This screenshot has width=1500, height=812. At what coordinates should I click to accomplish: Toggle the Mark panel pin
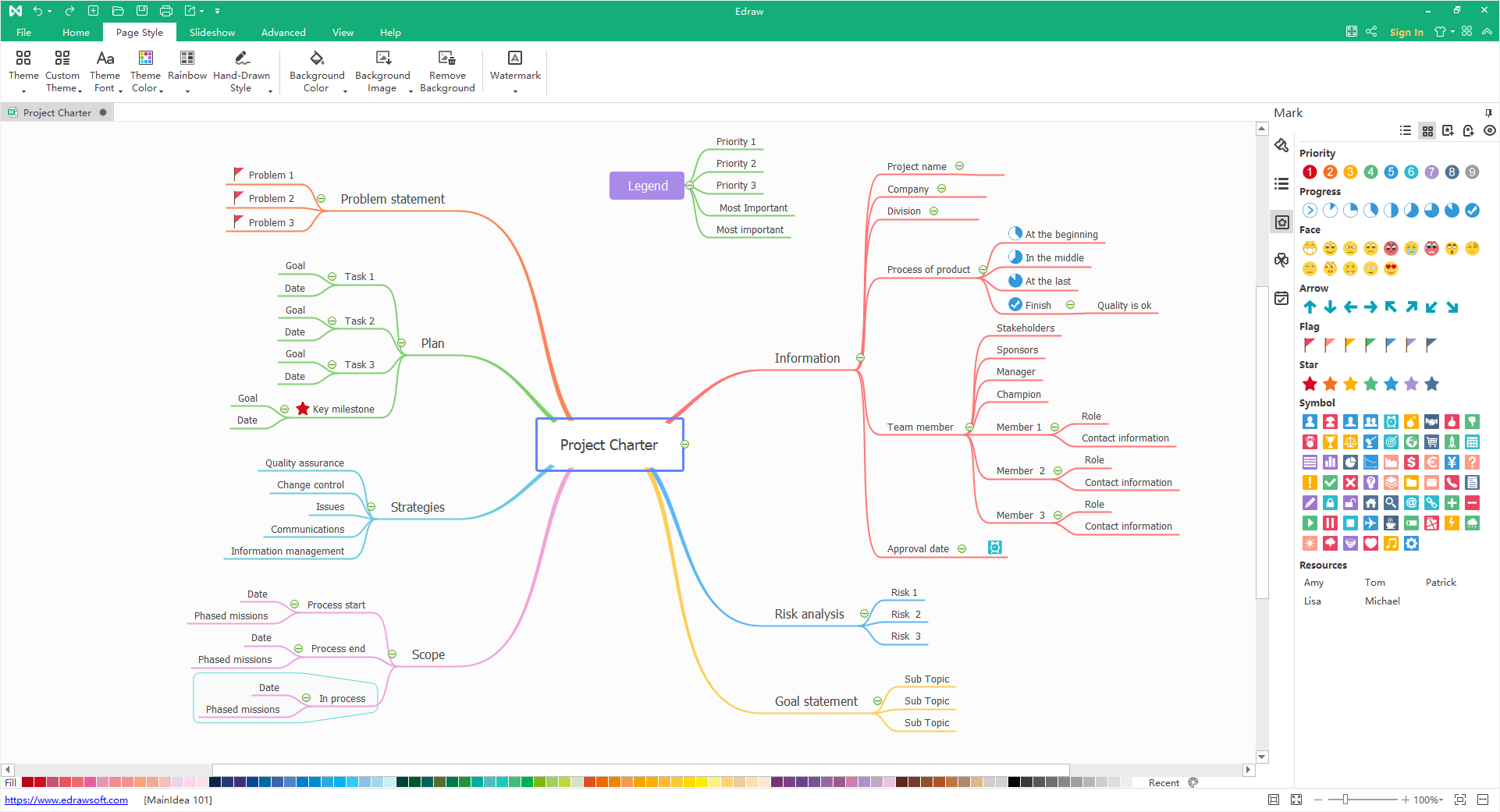pyautogui.click(x=1488, y=113)
